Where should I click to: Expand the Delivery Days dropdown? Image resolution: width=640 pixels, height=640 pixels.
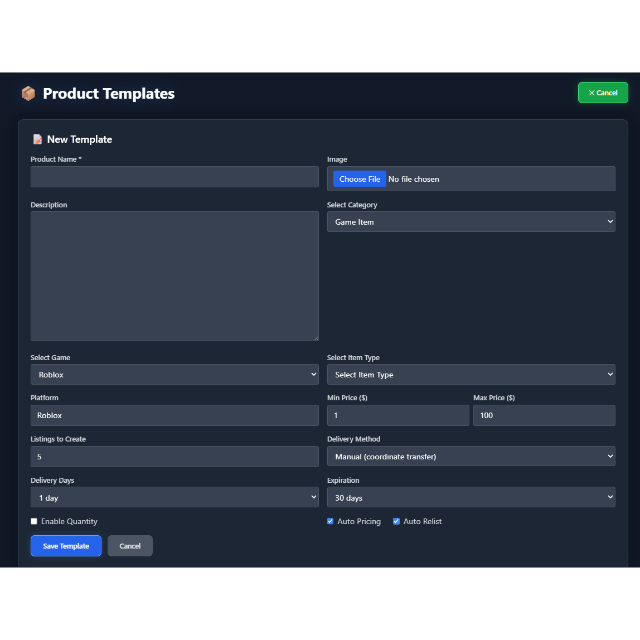coord(174,497)
